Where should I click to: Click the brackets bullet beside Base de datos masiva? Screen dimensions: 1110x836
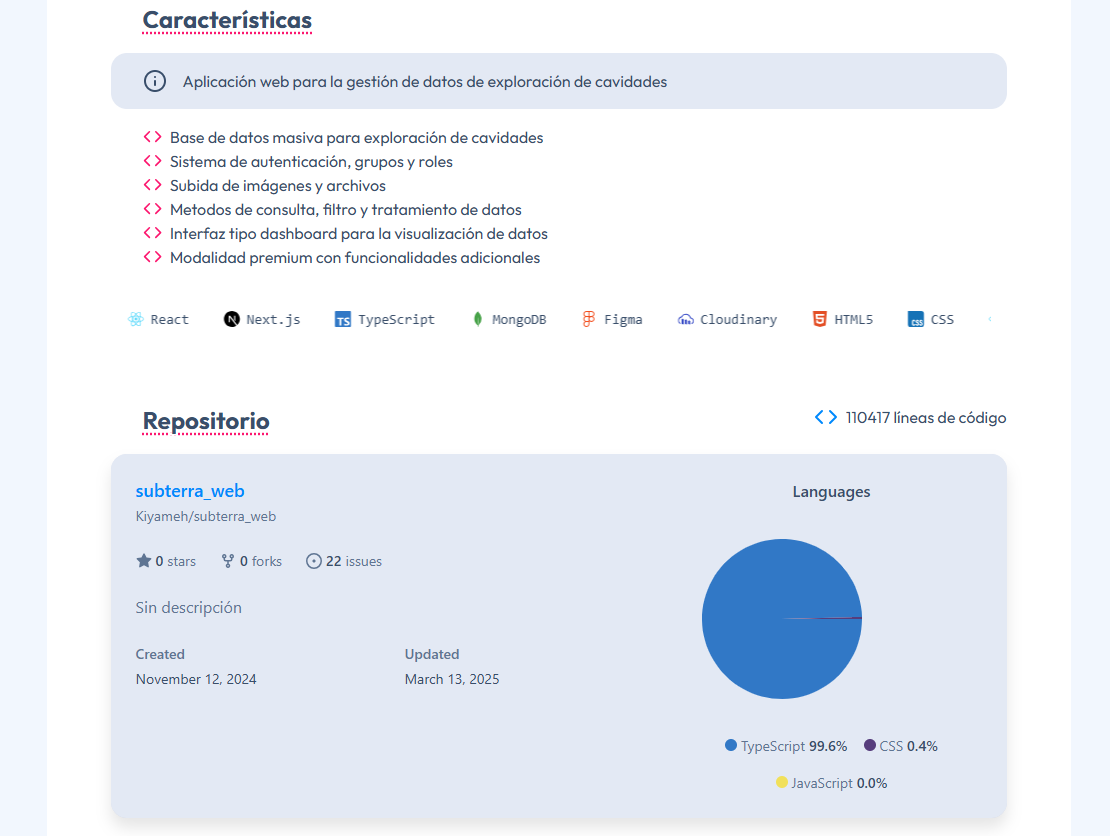[152, 137]
